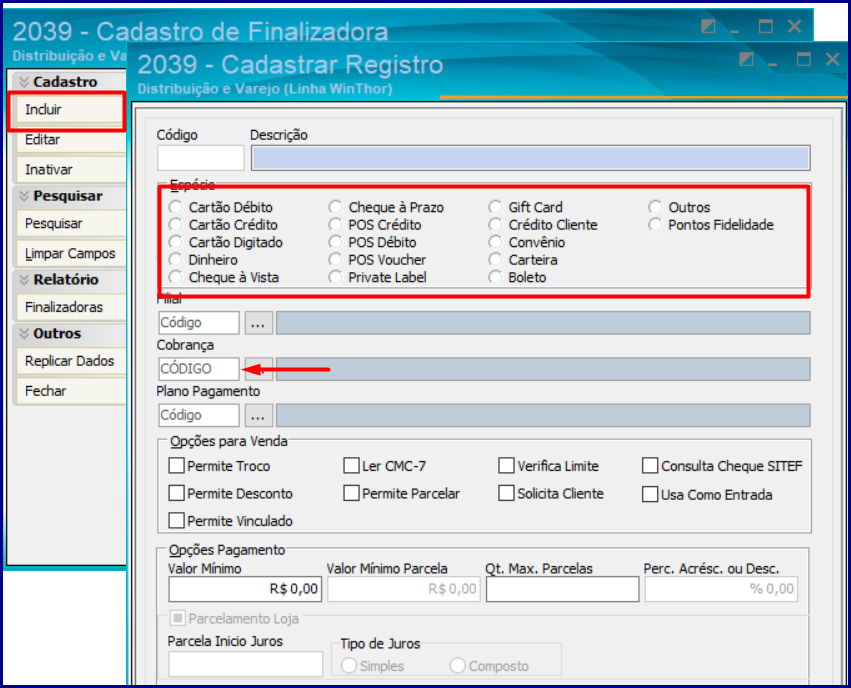Viewport: 851px width, 688px height.
Task: Click the Valor Mínimo field
Action: click(245, 589)
